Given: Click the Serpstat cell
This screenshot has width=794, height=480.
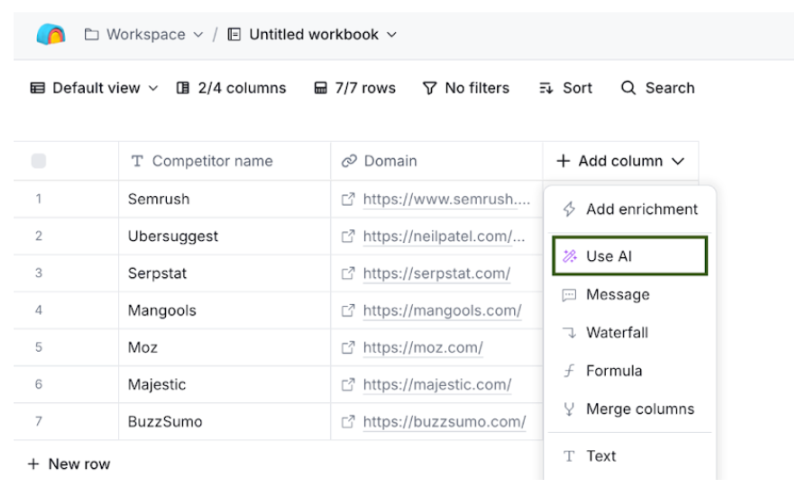Looking at the screenshot, I should tap(224, 273).
